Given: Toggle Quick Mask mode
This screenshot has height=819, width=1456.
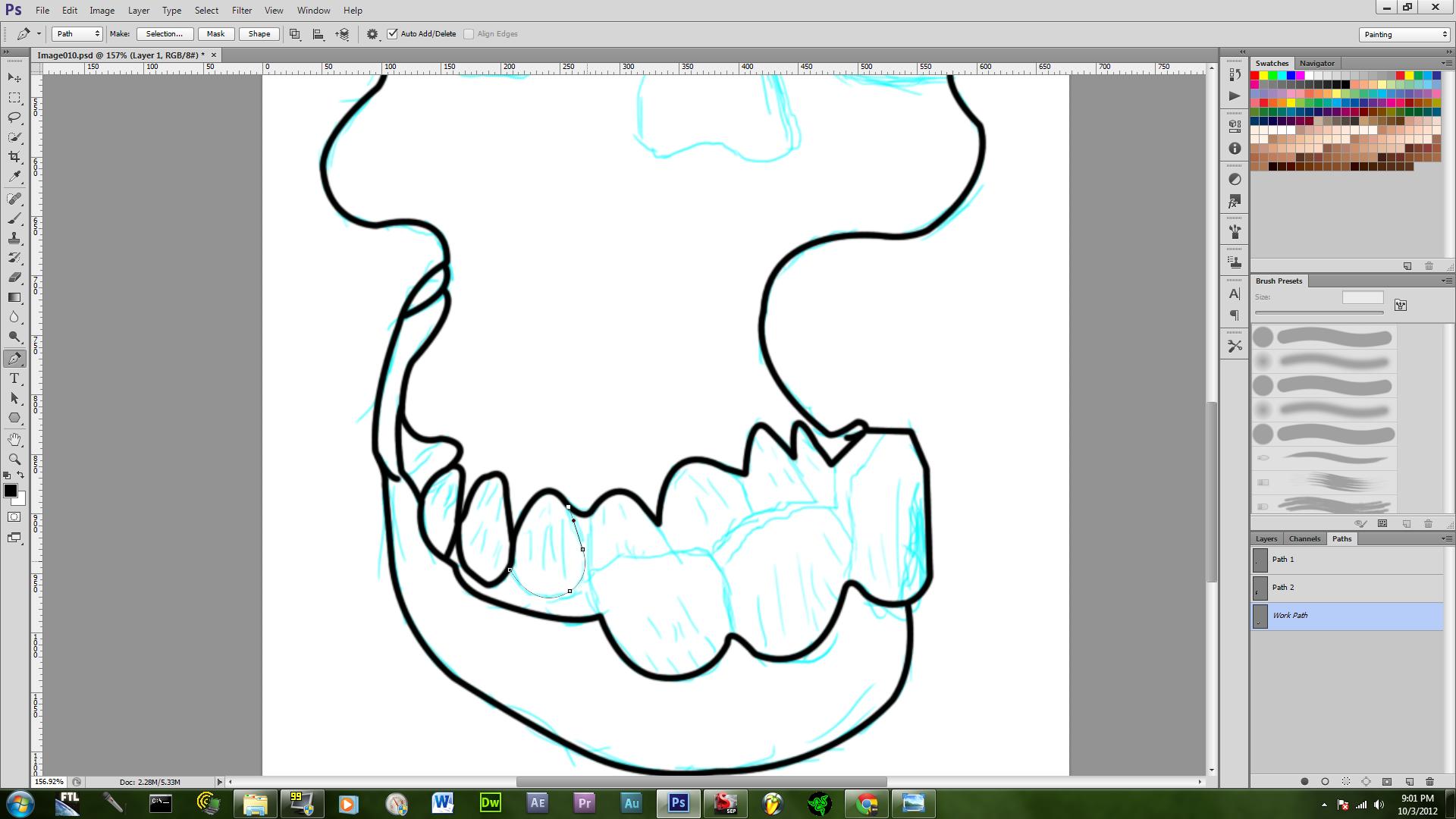Looking at the screenshot, I should [x=14, y=517].
